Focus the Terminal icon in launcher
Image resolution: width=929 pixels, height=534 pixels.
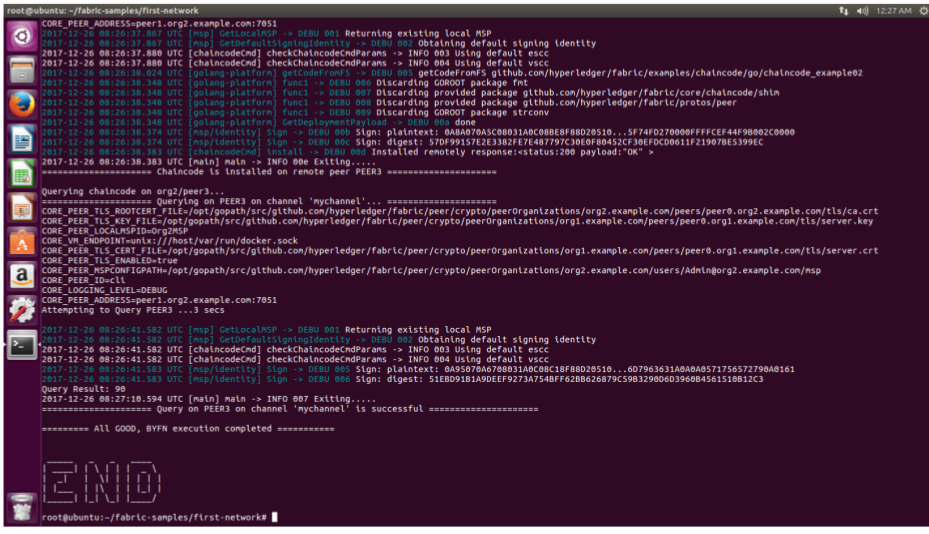[x=22, y=345]
